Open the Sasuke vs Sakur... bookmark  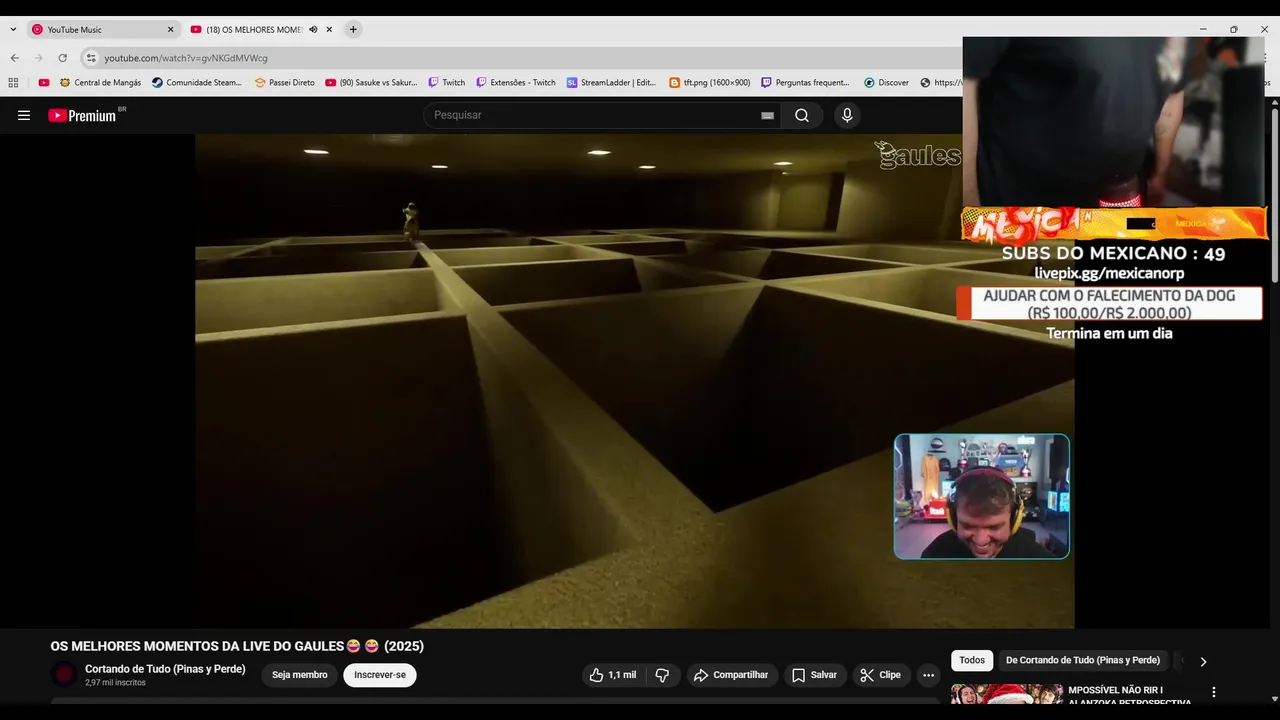371,83
